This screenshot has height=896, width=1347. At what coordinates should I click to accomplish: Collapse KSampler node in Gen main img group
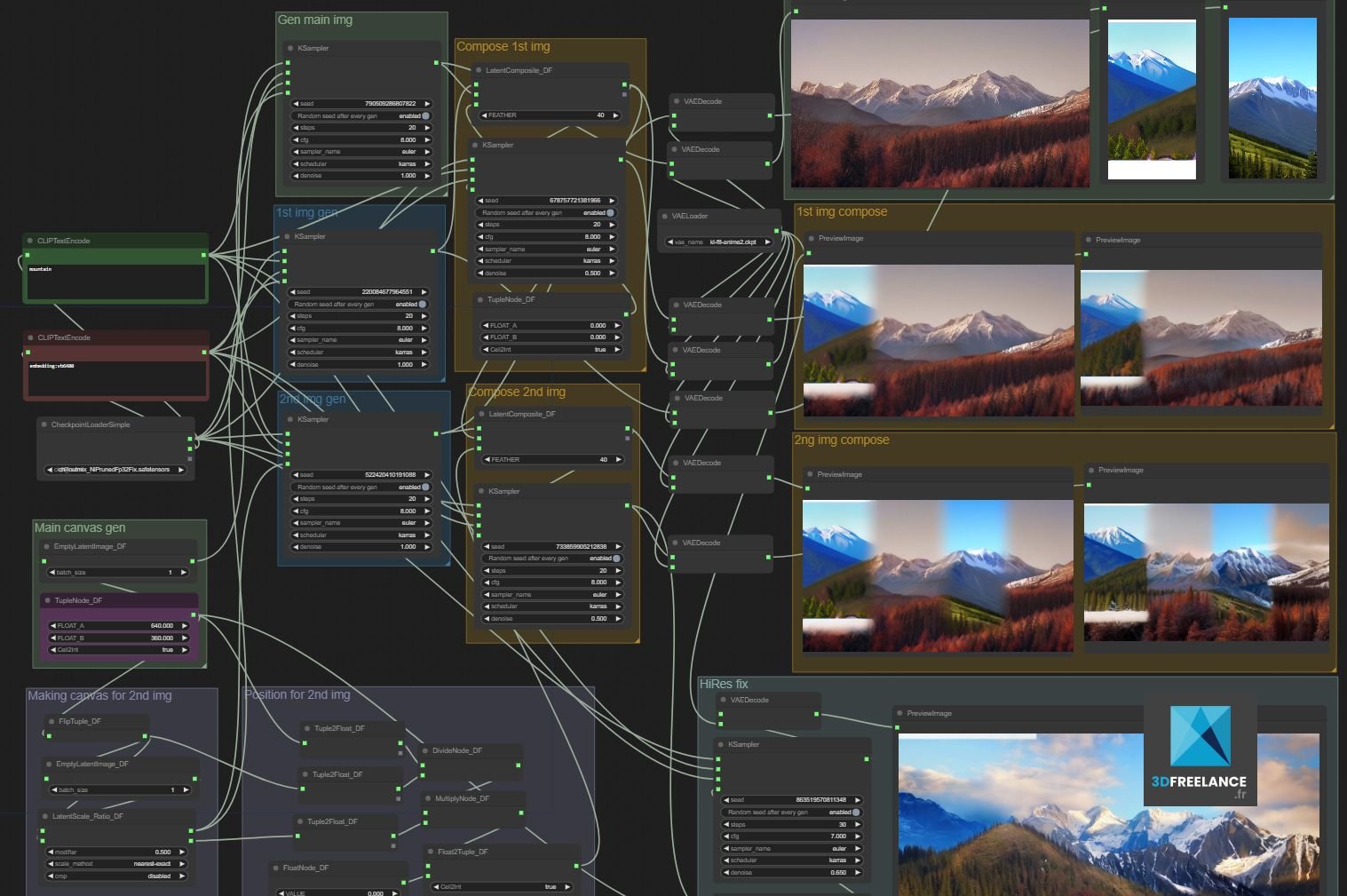pos(290,48)
